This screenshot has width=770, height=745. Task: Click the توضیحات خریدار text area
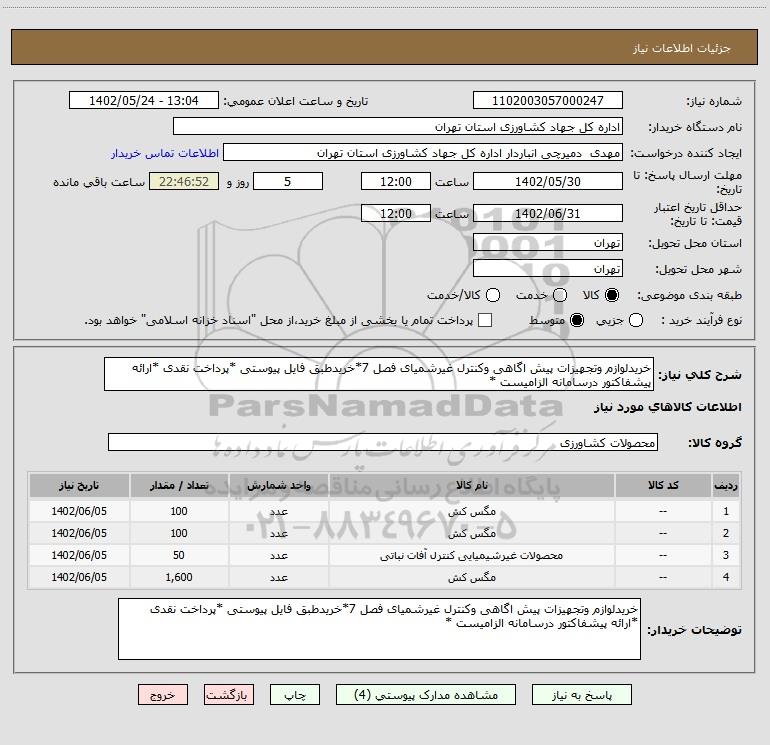pos(379,629)
